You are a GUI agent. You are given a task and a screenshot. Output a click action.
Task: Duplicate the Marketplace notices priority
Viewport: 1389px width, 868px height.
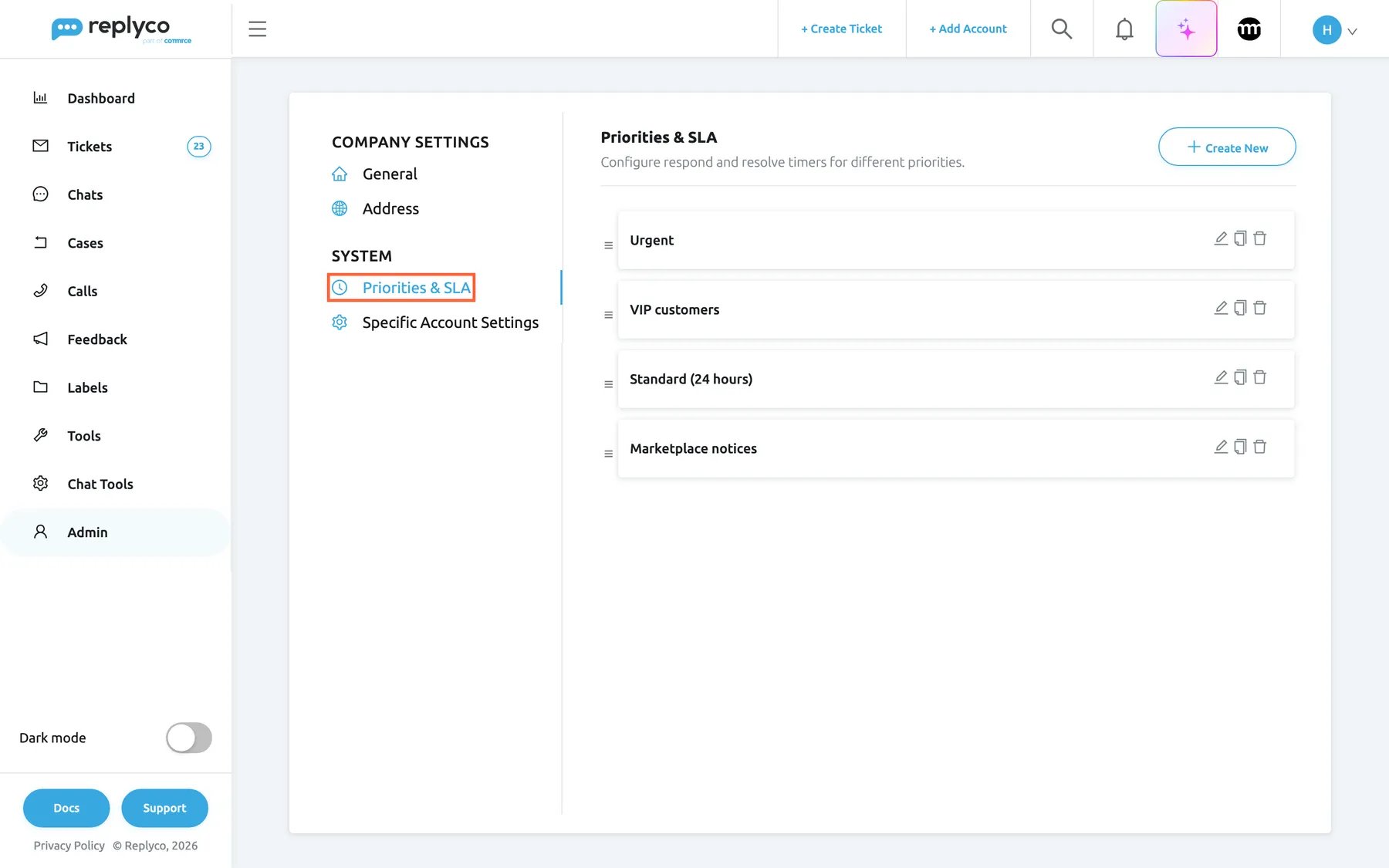[x=1240, y=447]
